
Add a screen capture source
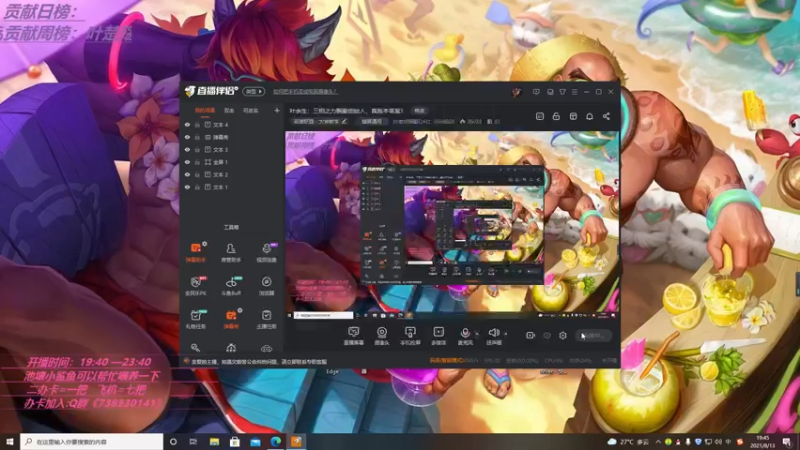click(354, 336)
